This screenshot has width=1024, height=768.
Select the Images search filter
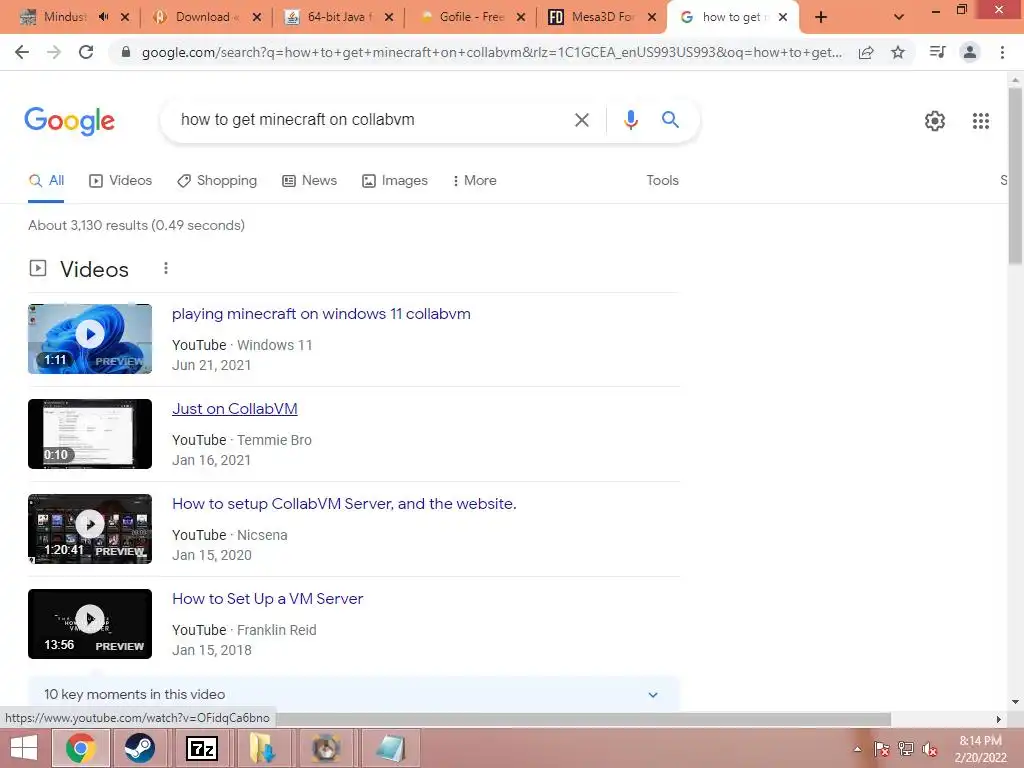pyautogui.click(x=394, y=180)
